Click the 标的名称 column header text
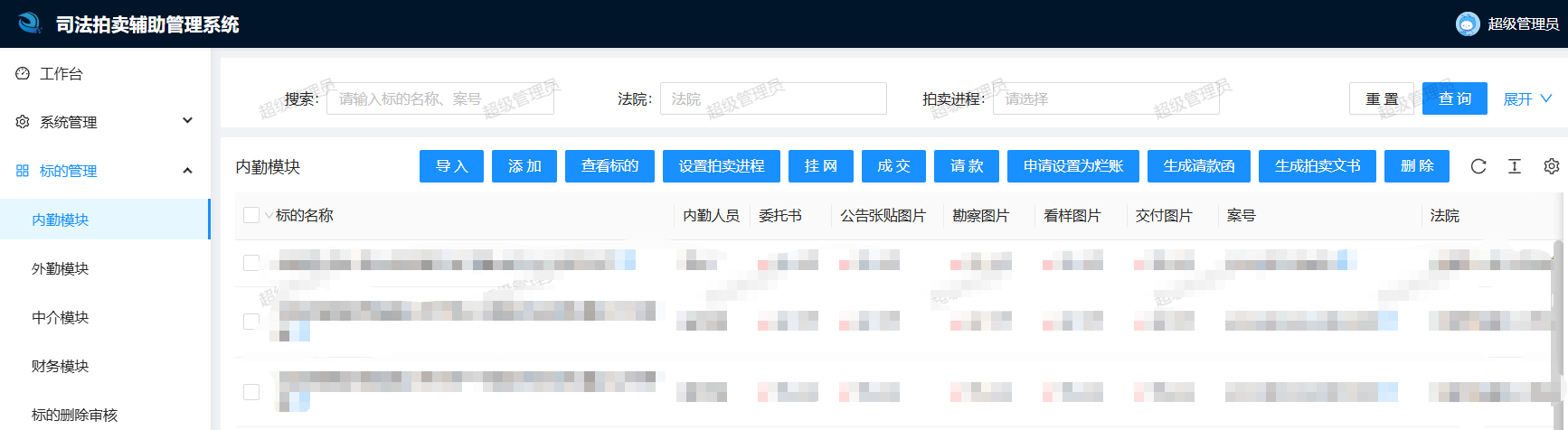Viewport: 1568px width, 430px height. pyautogui.click(x=305, y=216)
